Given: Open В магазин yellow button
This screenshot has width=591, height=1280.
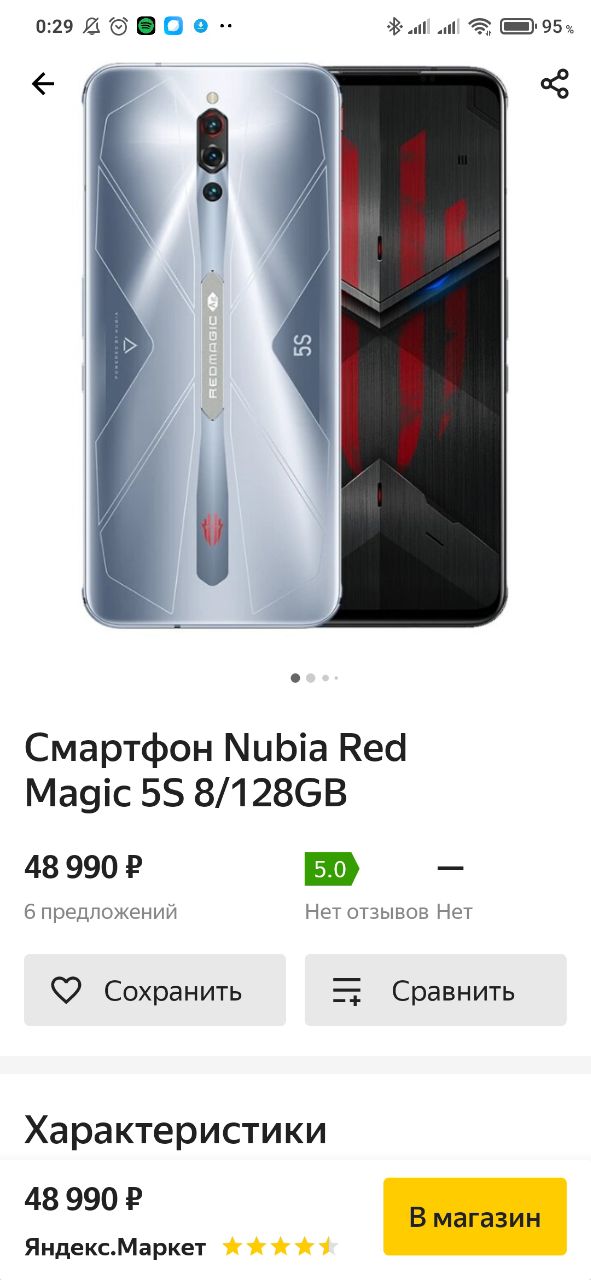Looking at the screenshot, I should (x=475, y=1217).
